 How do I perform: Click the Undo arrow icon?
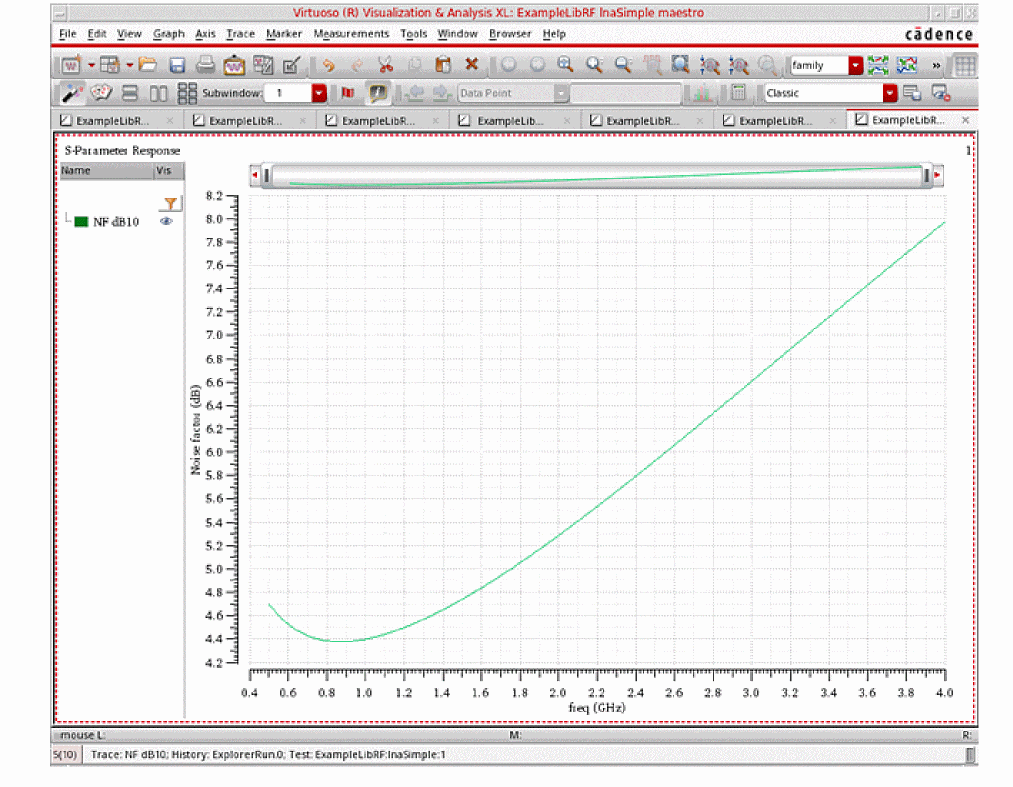pyautogui.click(x=328, y=66)
